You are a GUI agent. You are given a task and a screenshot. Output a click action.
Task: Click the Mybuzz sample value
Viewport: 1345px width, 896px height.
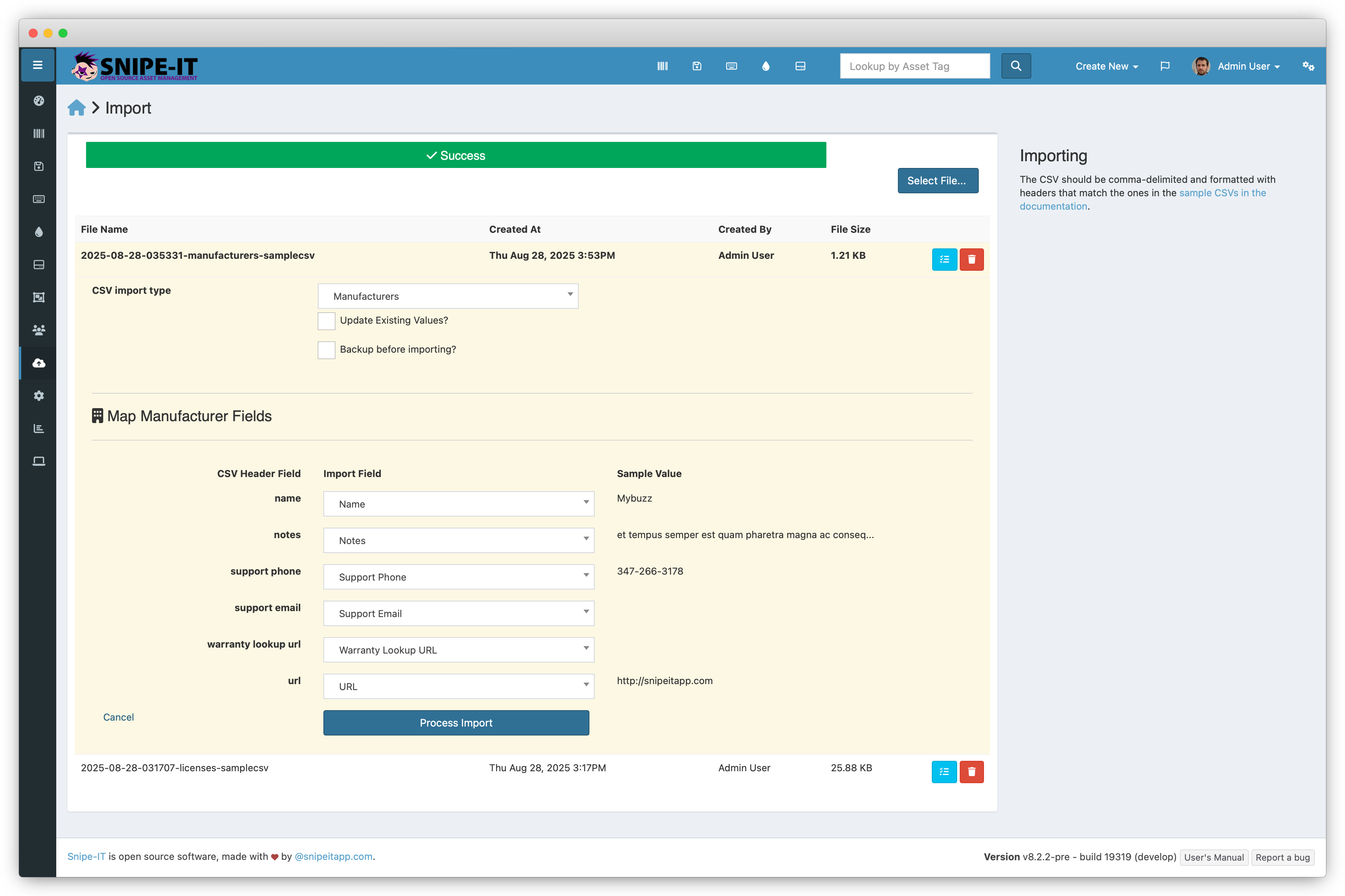pos(634,498)
